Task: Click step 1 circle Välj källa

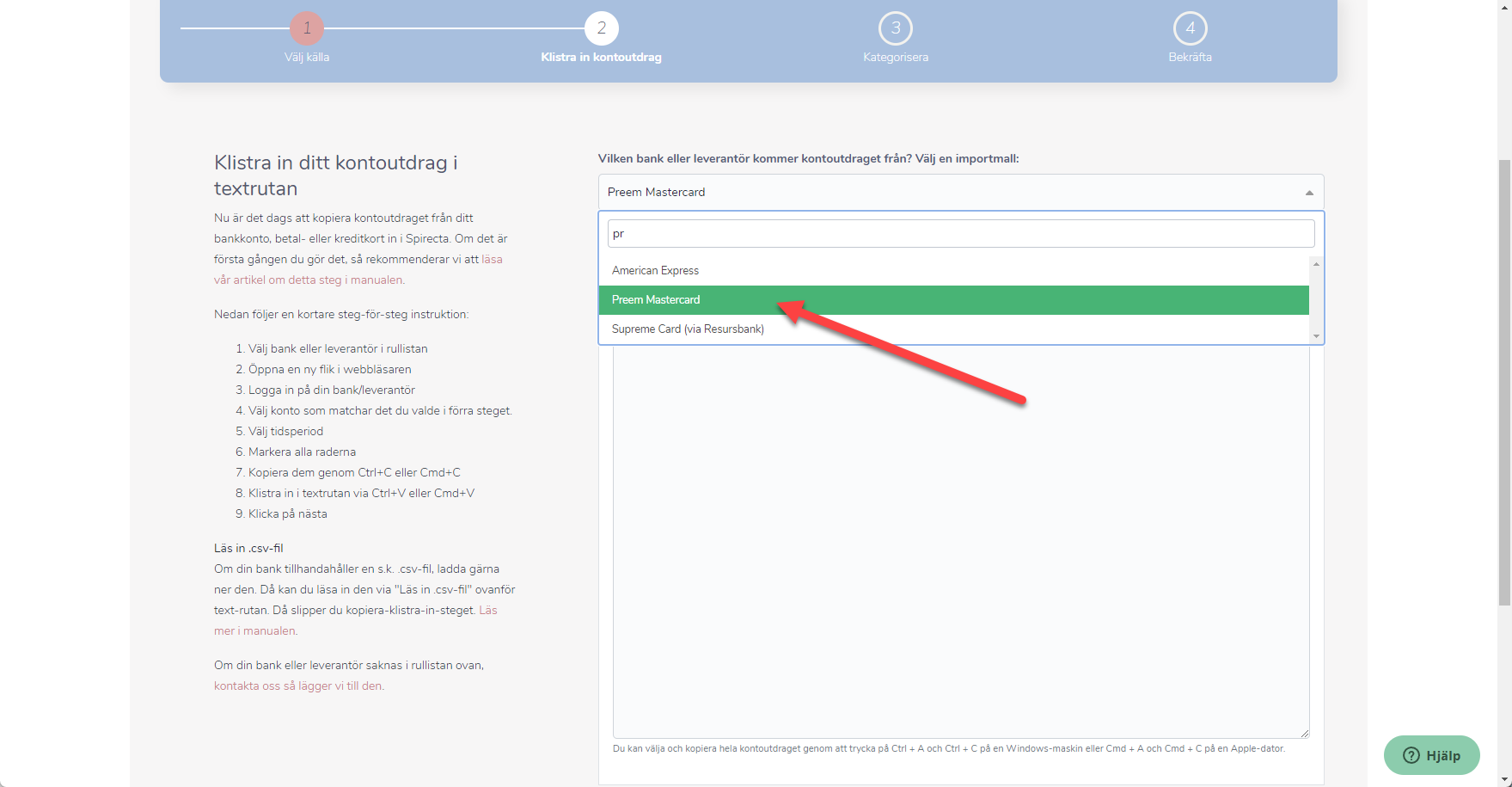Action: pyautogui.click(x=307, y=28)
